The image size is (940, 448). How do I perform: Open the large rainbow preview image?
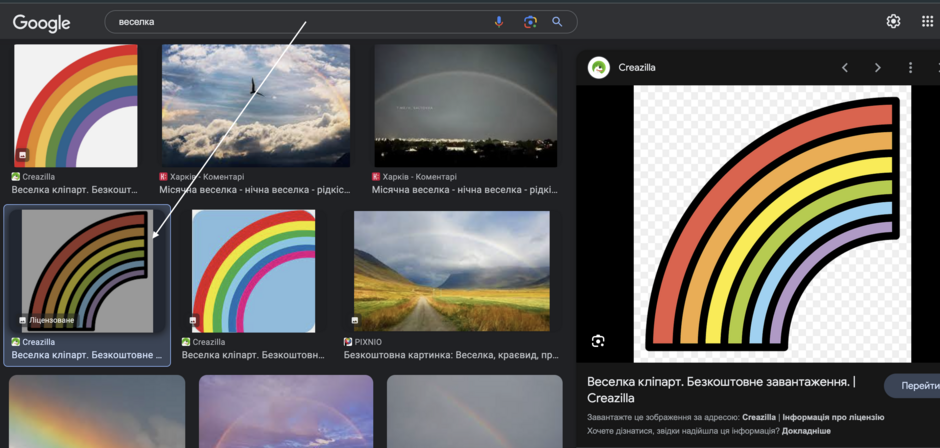(772, 224)
